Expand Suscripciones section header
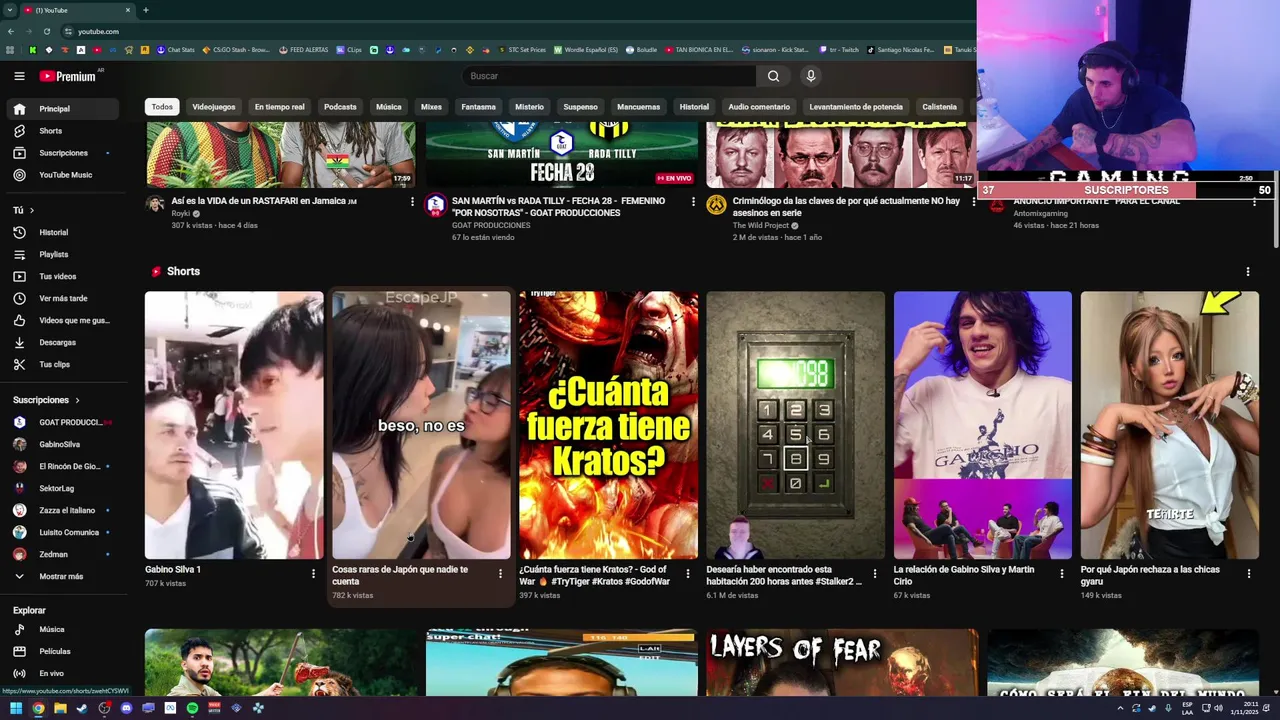Screen dimensions: 1280x720 click(x=46, y=400)
